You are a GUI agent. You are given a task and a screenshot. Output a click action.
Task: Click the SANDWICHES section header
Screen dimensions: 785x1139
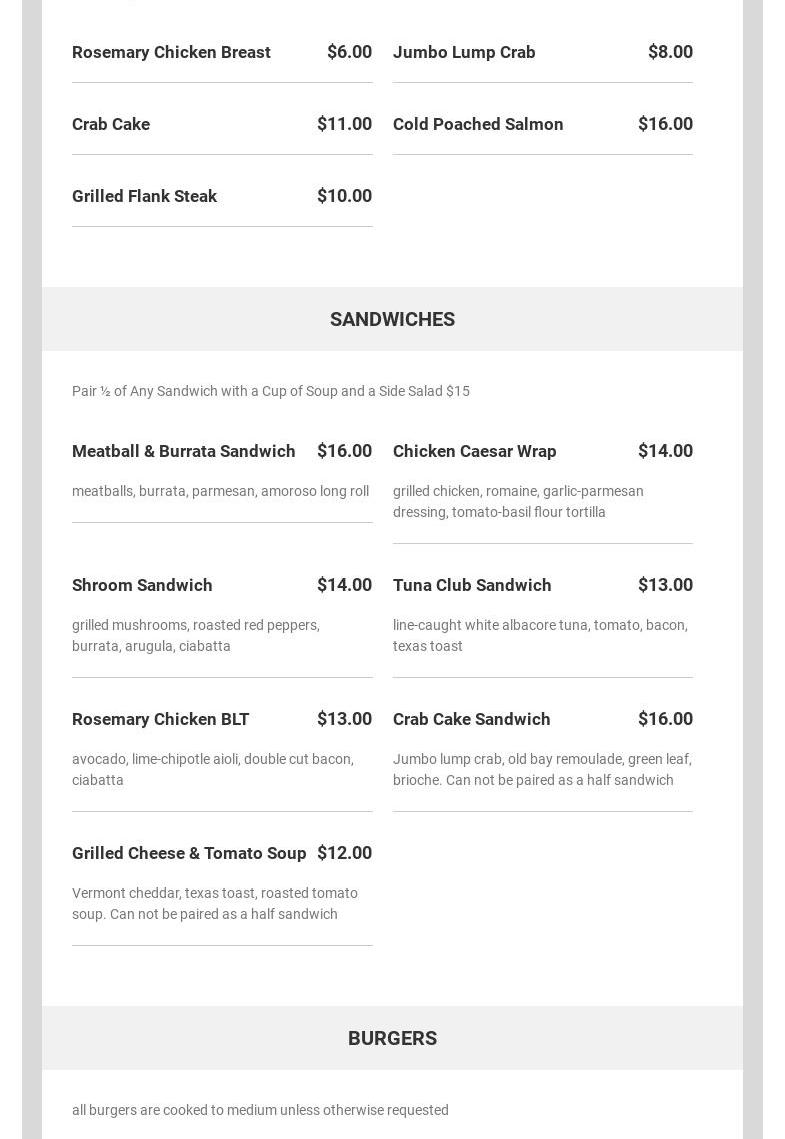[392, 319]
